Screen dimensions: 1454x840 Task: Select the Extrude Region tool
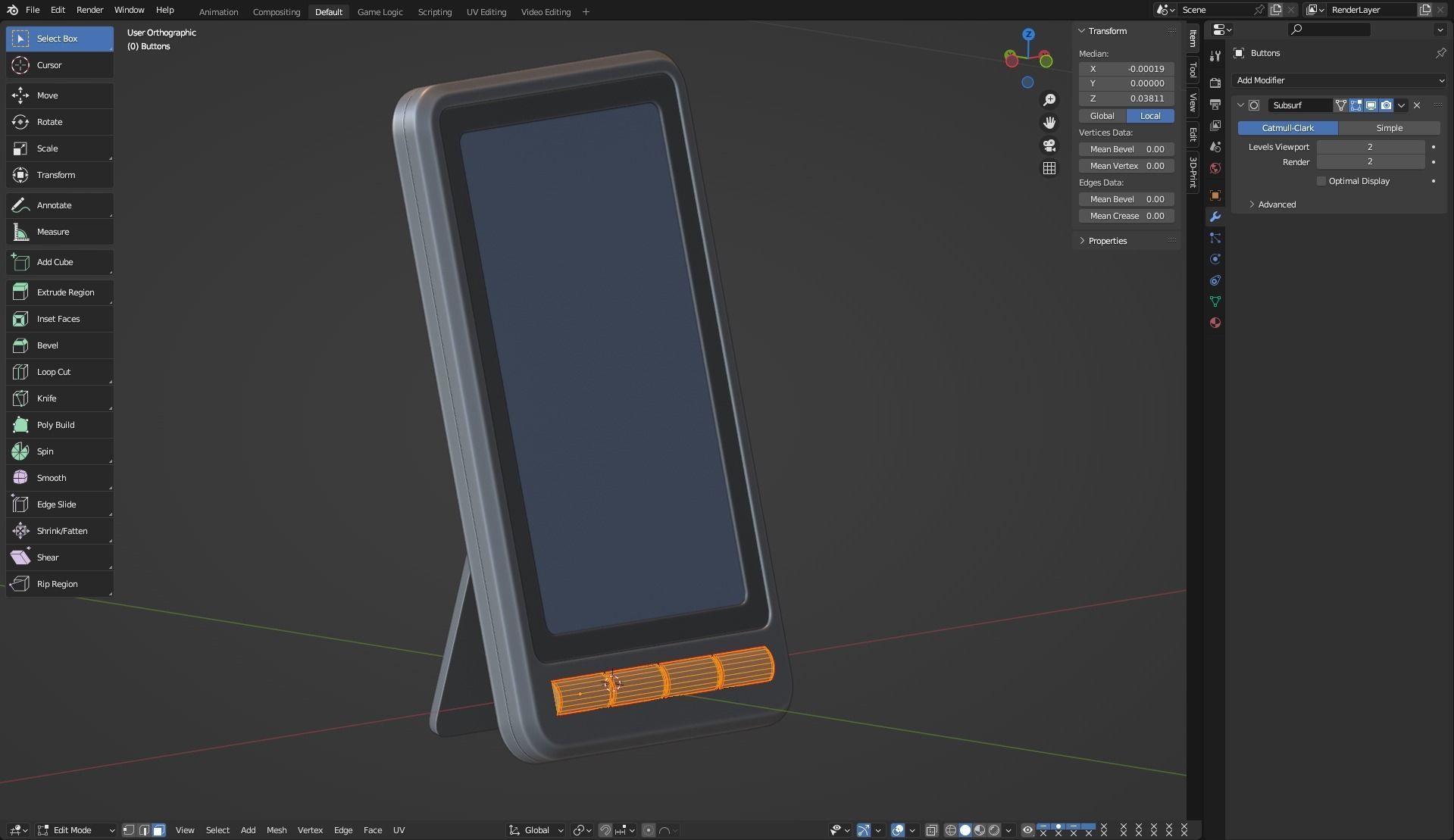(60, 292)
